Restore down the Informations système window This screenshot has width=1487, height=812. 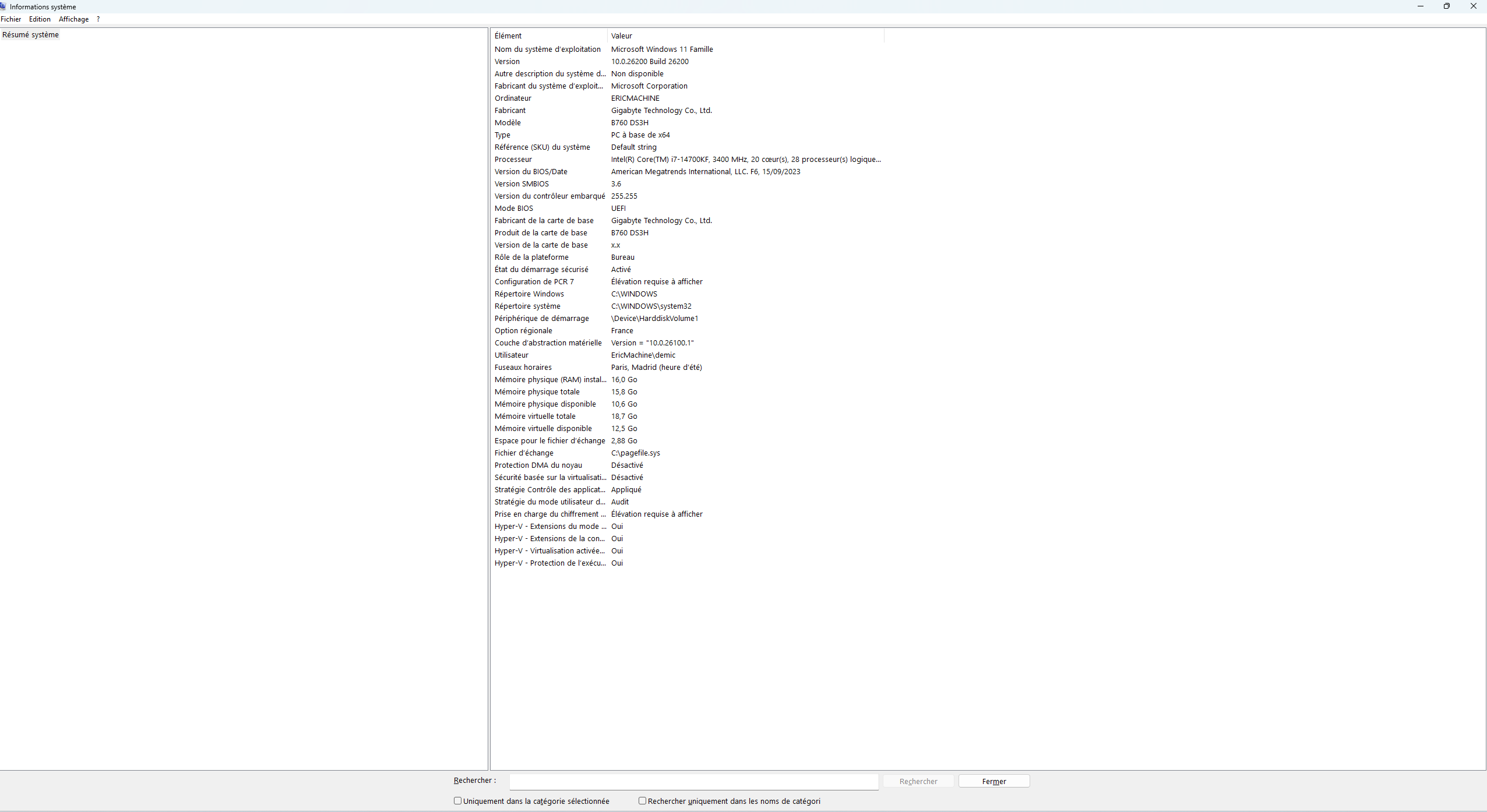(x=1447, y=6)
